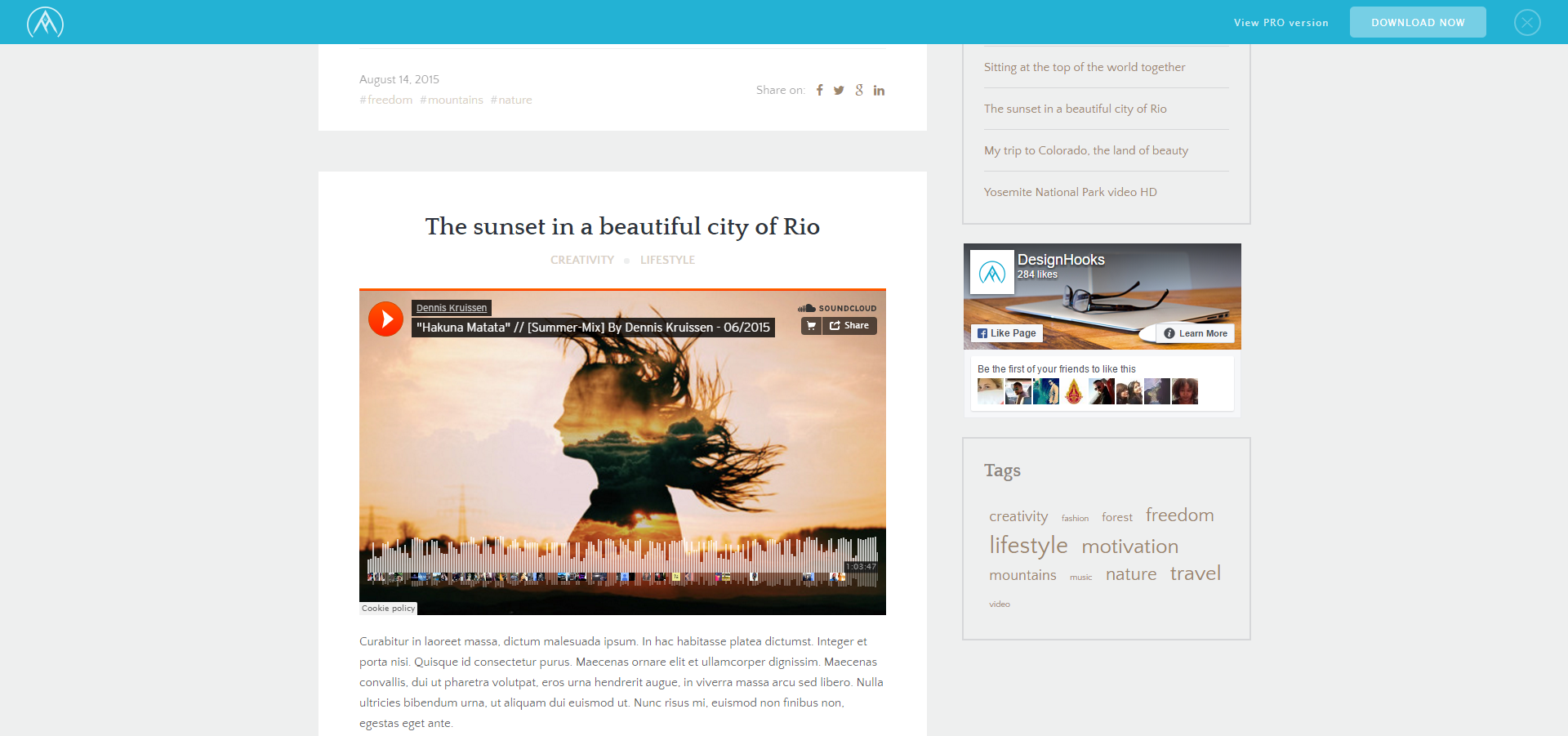The image size is (1568, 736).
Task: Select the motivation tag
Action: [1130, 546]
